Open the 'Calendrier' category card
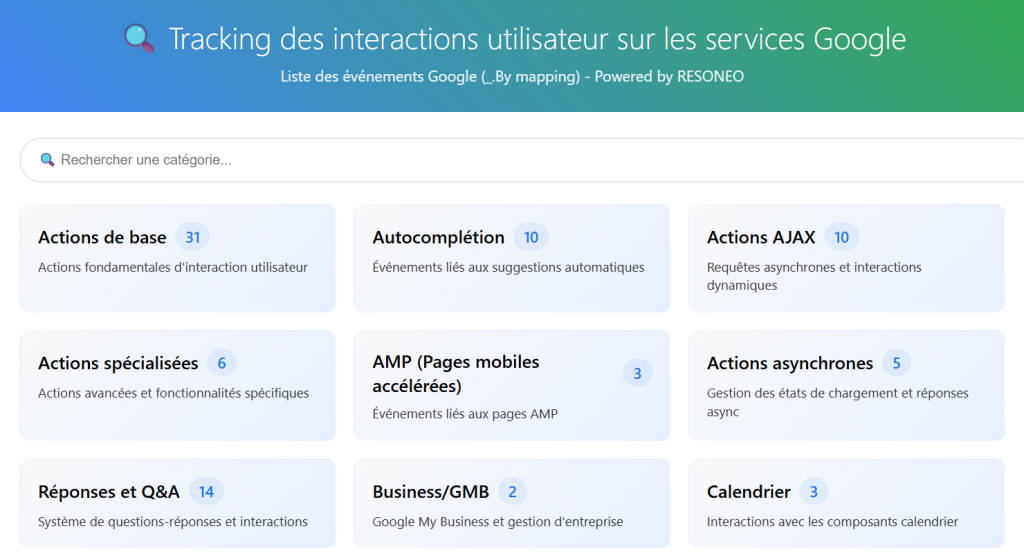Screen dimensions: 1024x558 tap(846, 503)
